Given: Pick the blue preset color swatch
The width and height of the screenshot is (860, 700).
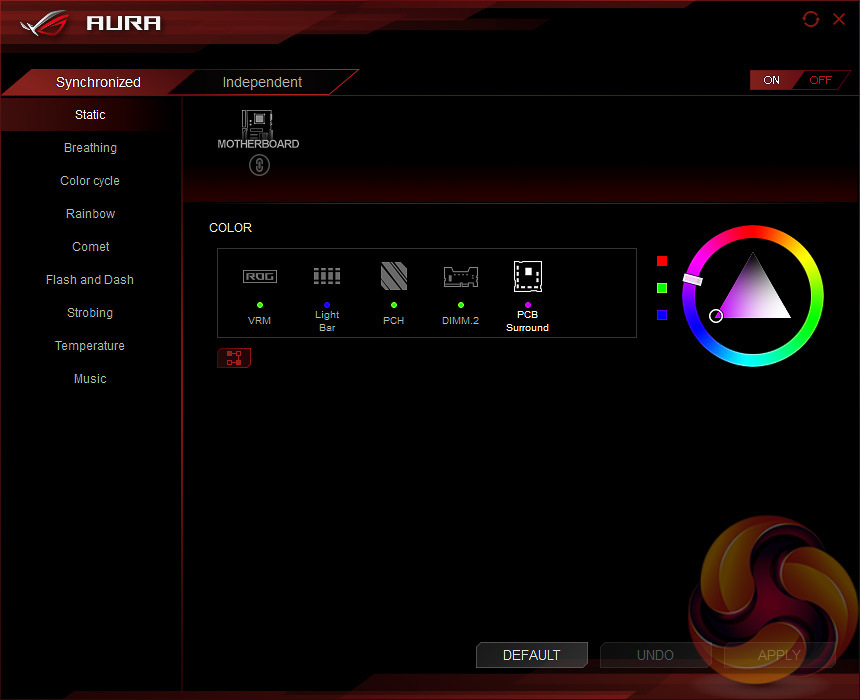Looking at the screenshot, I should pyautogui.click(x=662, y=315).
